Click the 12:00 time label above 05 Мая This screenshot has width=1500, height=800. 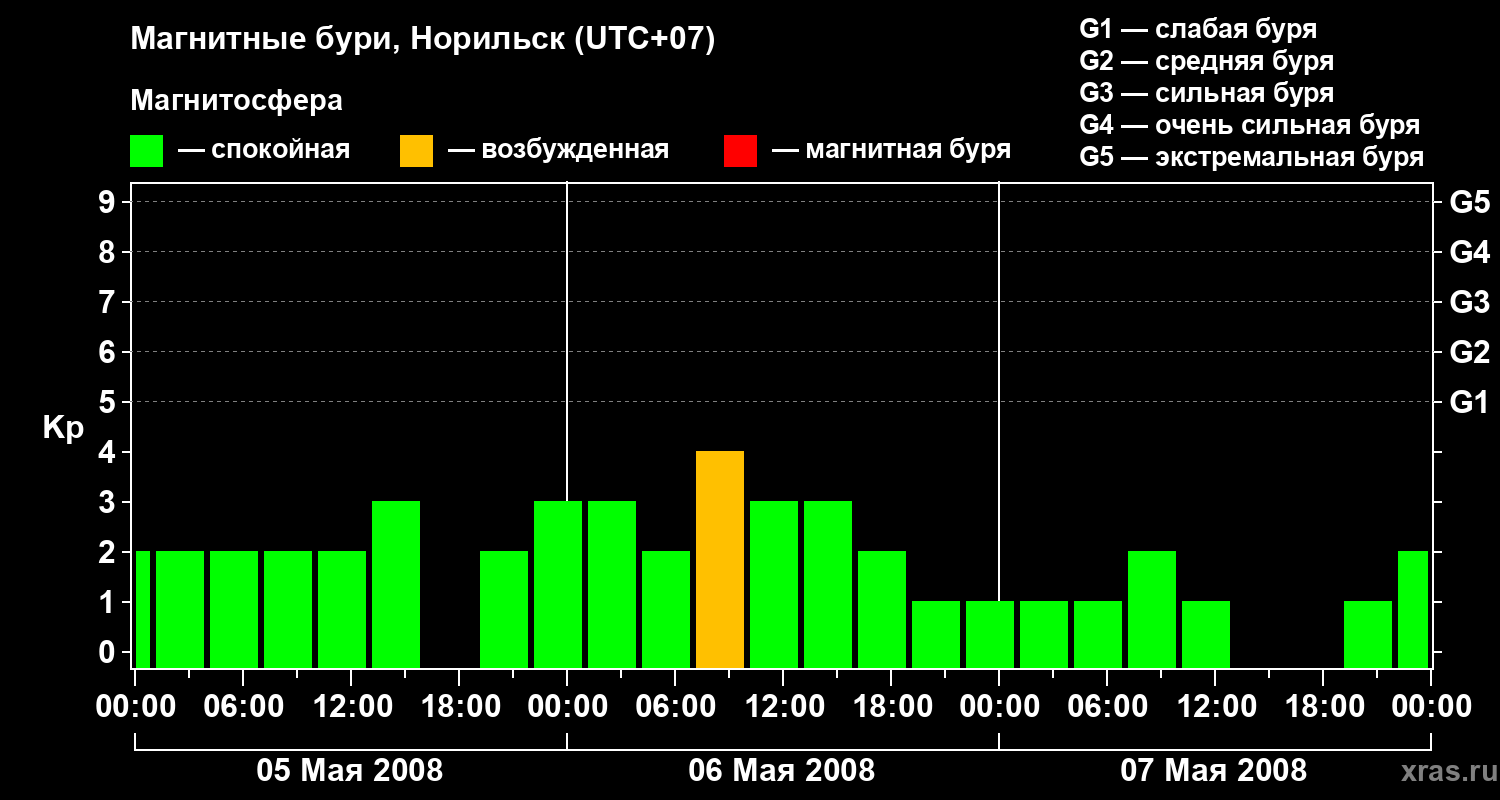(351, 707)
